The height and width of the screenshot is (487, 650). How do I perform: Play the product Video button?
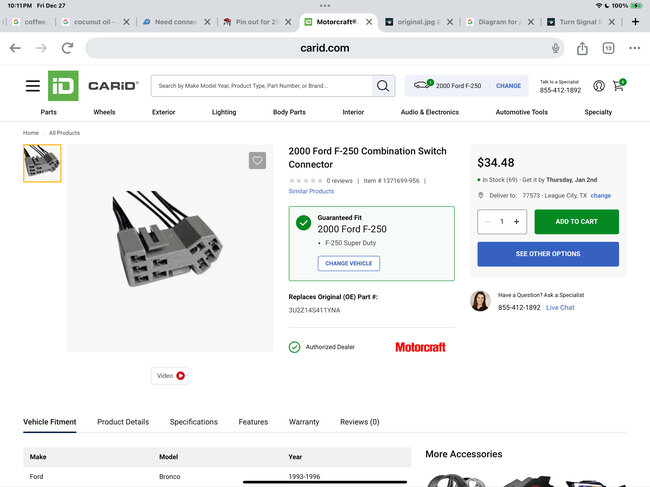[x=170, y=376]
